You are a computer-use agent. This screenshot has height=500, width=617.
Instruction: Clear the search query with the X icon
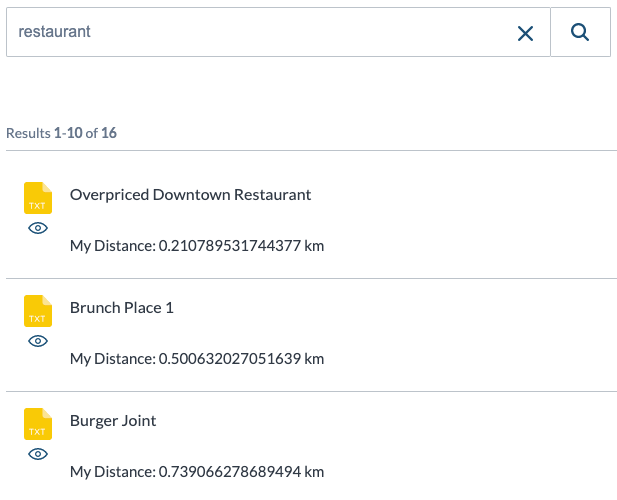(x=525, y=33)
